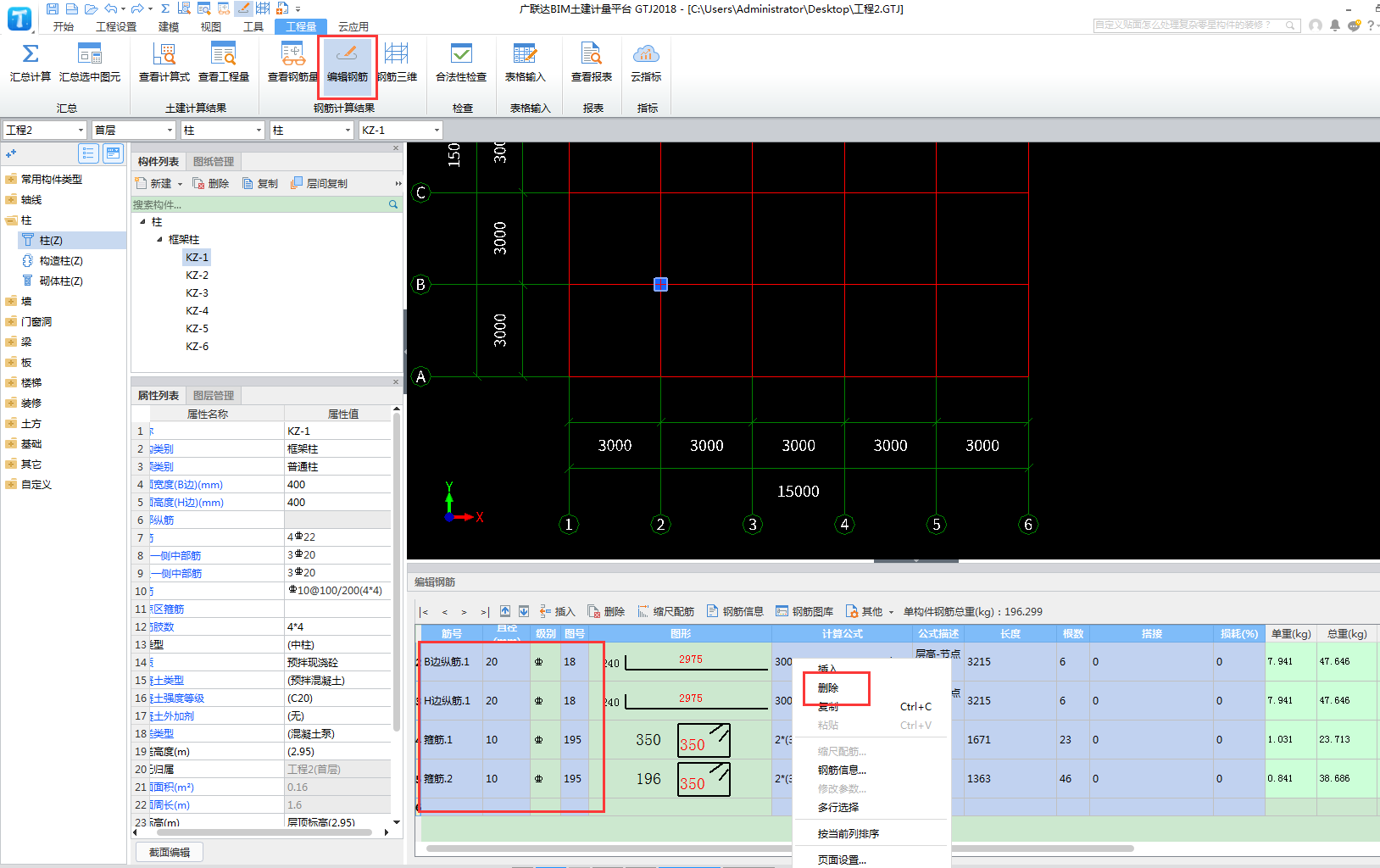Click the redo arrow in quick access toolbar
The height and width of the screenshot is (868, 1380).
[x=138, y=8]
